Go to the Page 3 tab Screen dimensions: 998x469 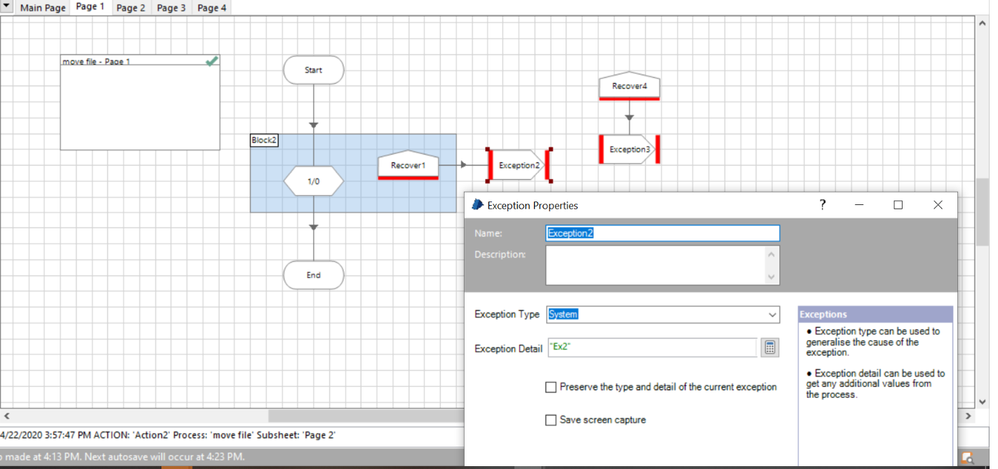(x=171, y=8)
